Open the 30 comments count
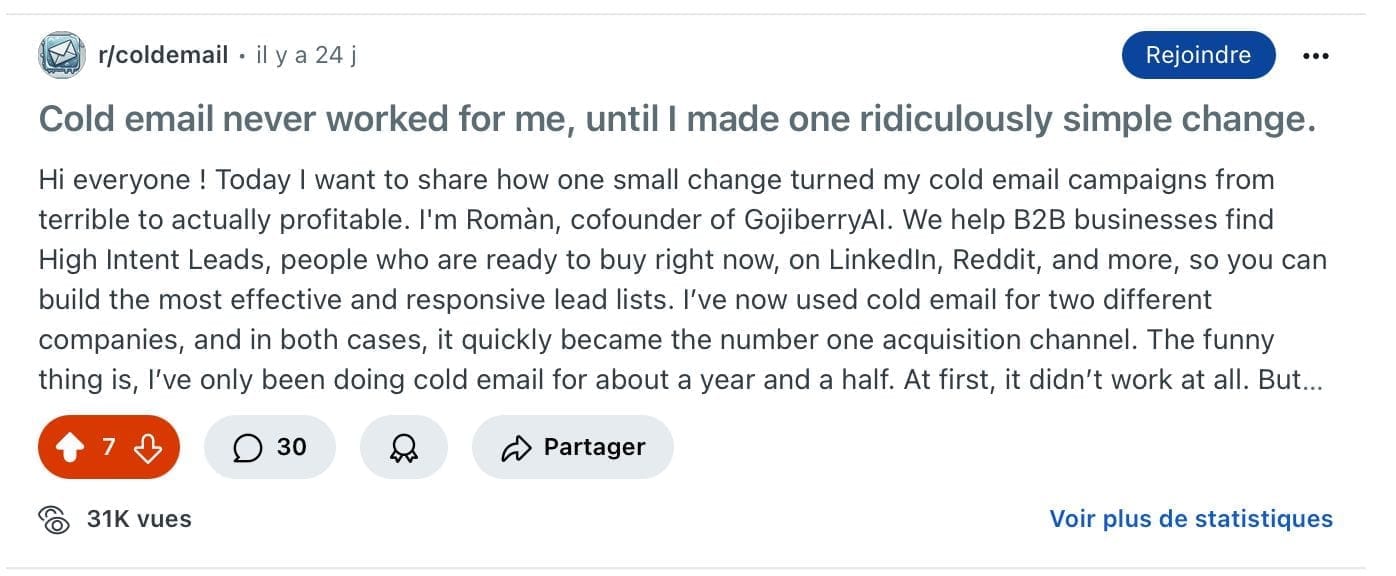The height and width of the screenshot is (576, 1396). tap(291, 448)
